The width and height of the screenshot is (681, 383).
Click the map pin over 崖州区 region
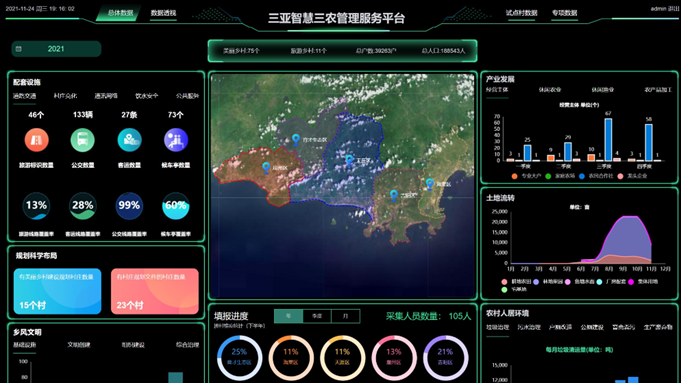[x=266, y=168]
